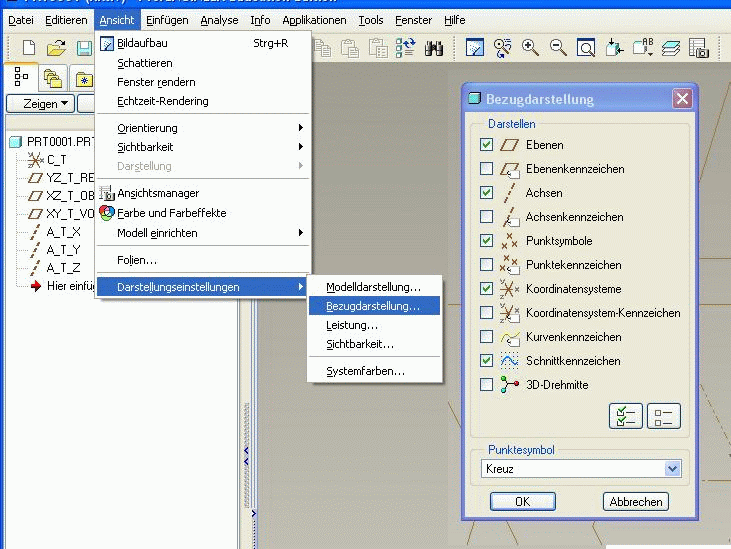
Task: Click the OK button
Action: 522,501
